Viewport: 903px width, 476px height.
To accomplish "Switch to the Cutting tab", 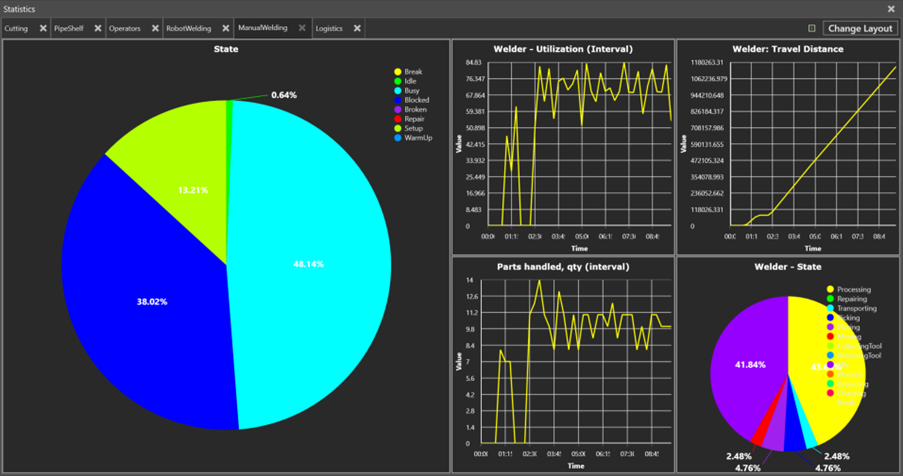I will tap(17, 29).
